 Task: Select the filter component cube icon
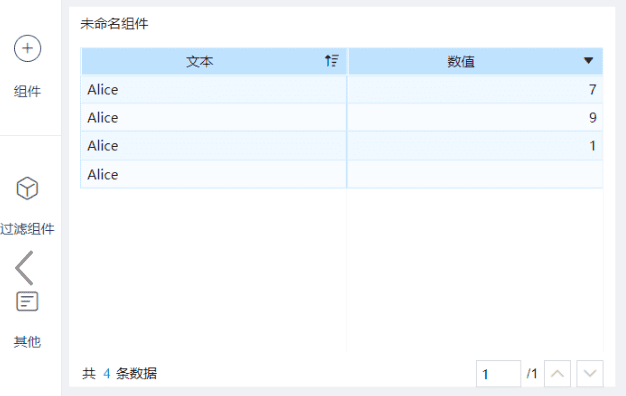[27, 188]
